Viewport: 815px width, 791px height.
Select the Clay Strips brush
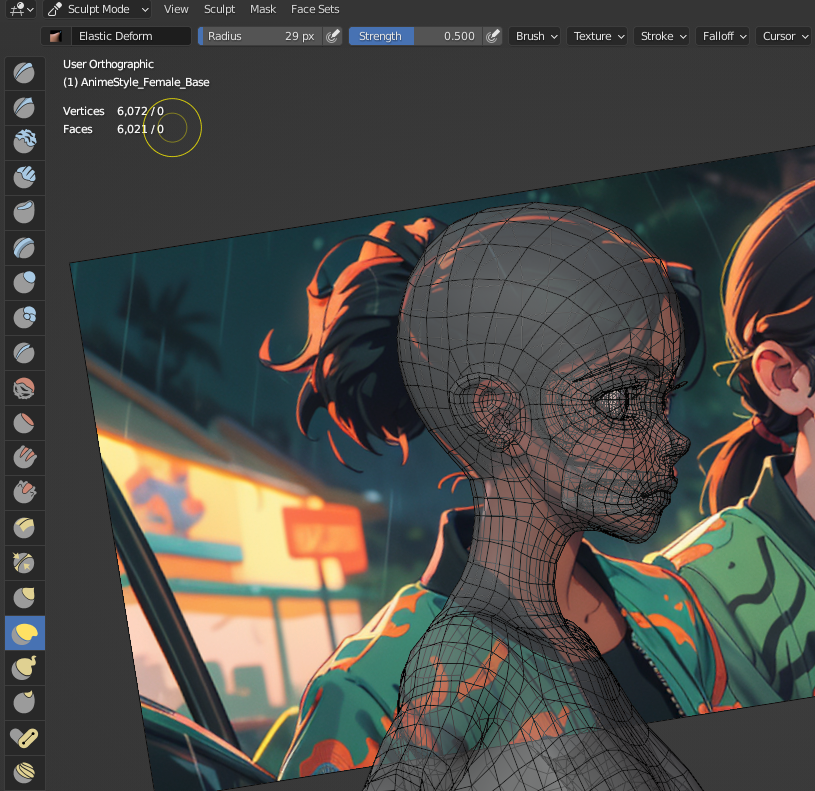pos(24,177)
